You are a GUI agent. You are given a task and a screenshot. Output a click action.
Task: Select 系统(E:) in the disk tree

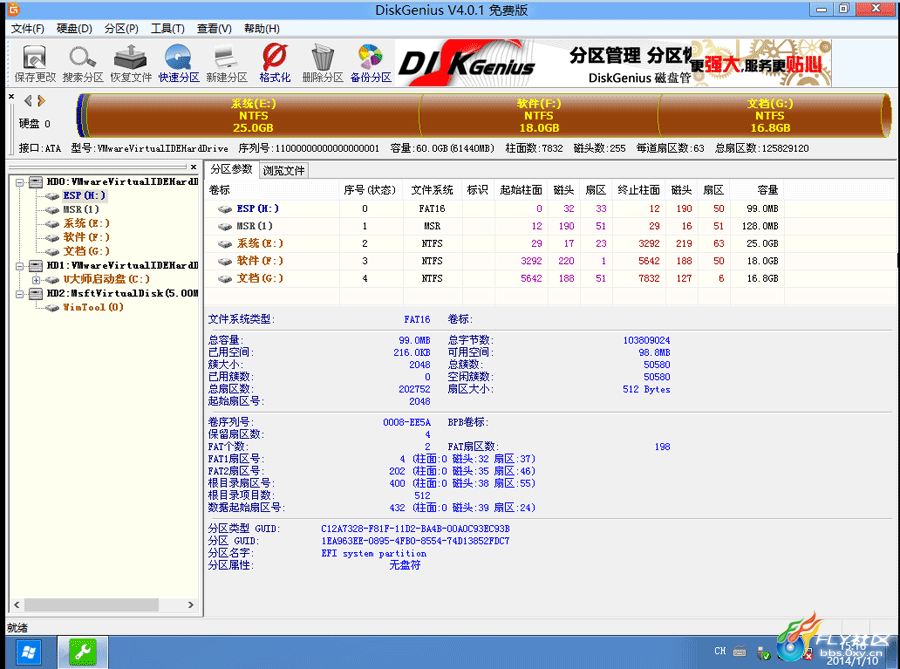click(86, 223)
